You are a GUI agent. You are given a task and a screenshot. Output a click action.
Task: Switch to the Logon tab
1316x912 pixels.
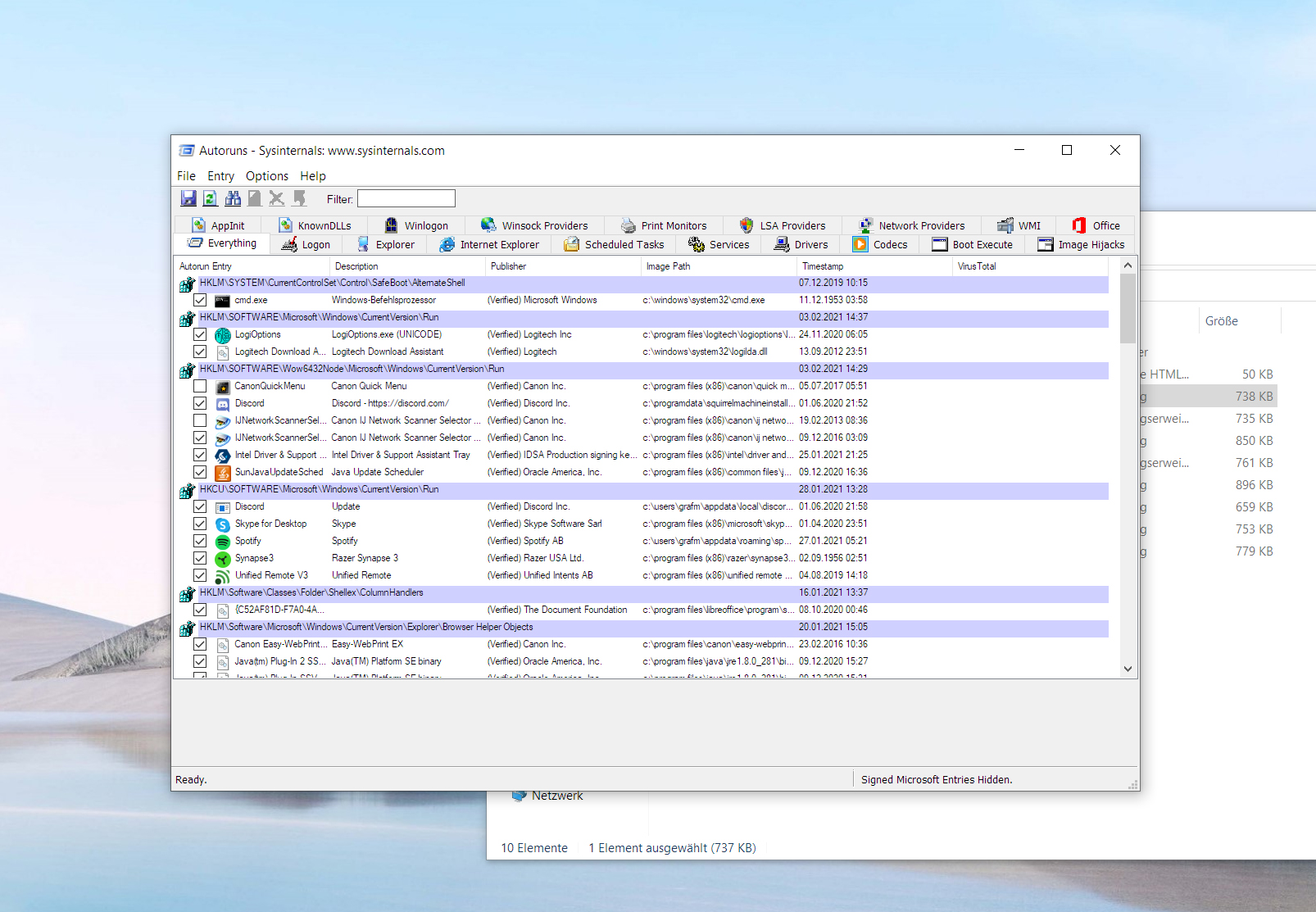pos(306,245)
